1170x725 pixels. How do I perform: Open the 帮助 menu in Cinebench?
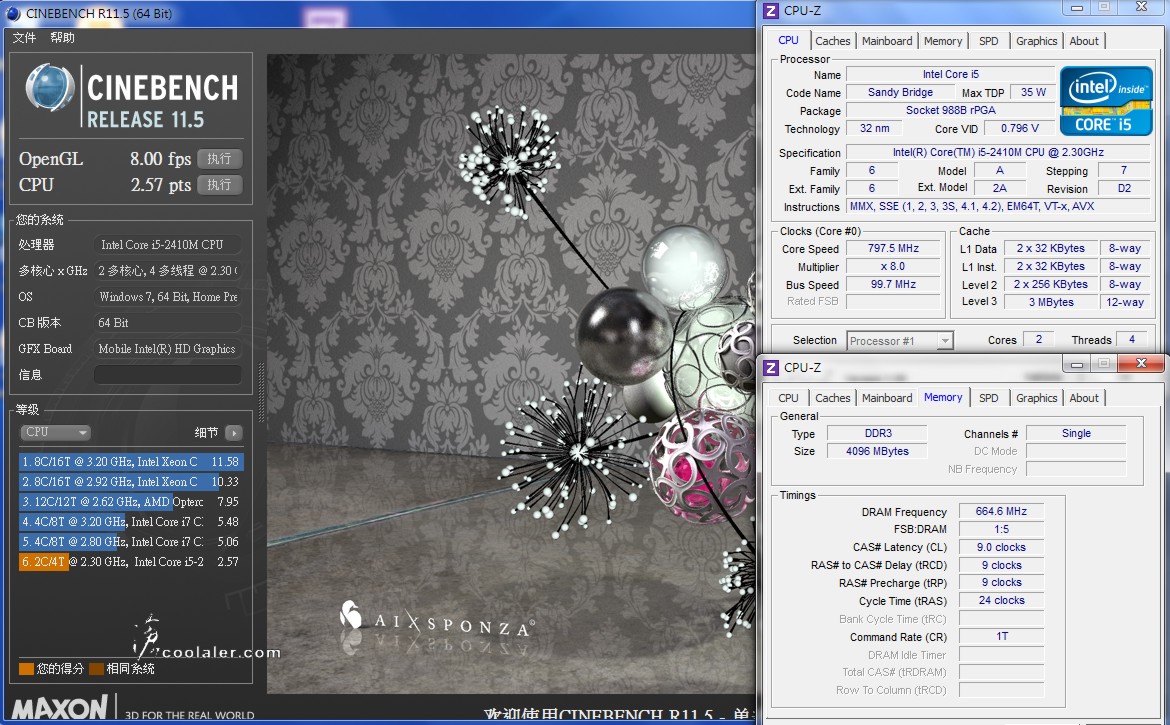63,37
